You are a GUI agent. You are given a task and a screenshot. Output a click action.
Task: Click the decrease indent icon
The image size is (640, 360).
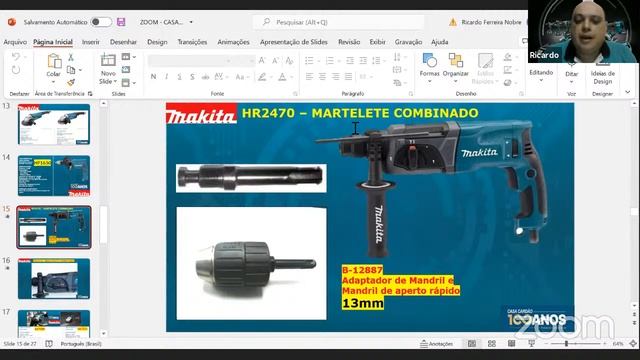[350, 61]
